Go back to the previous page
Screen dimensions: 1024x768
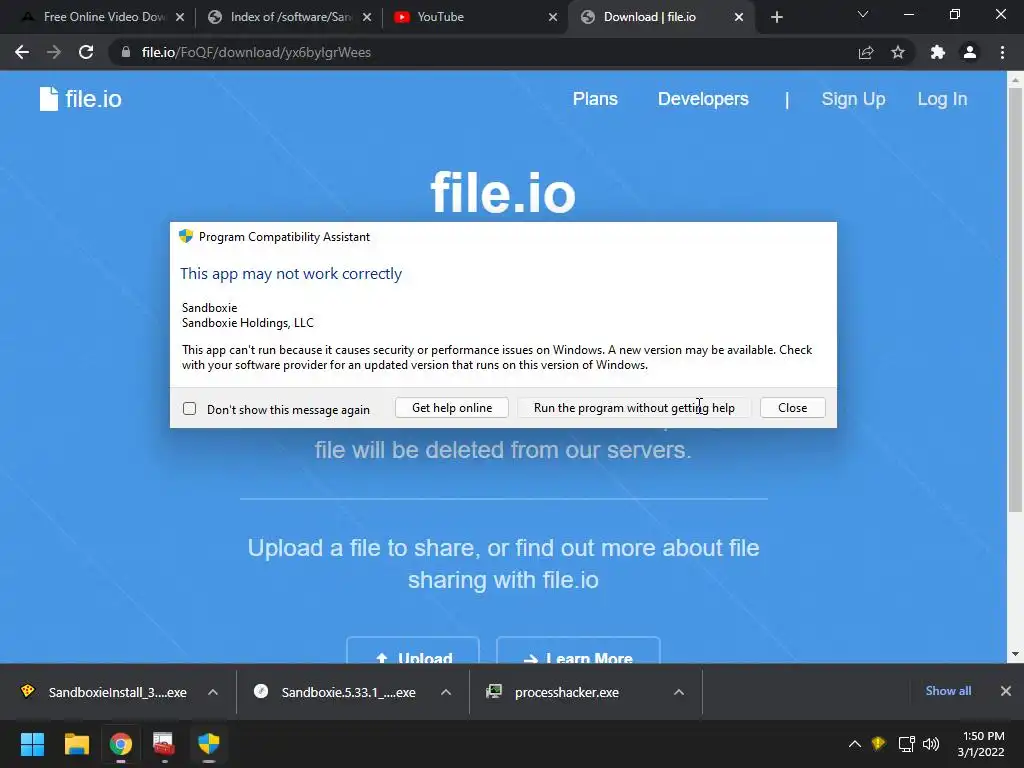tap(22, 52)
